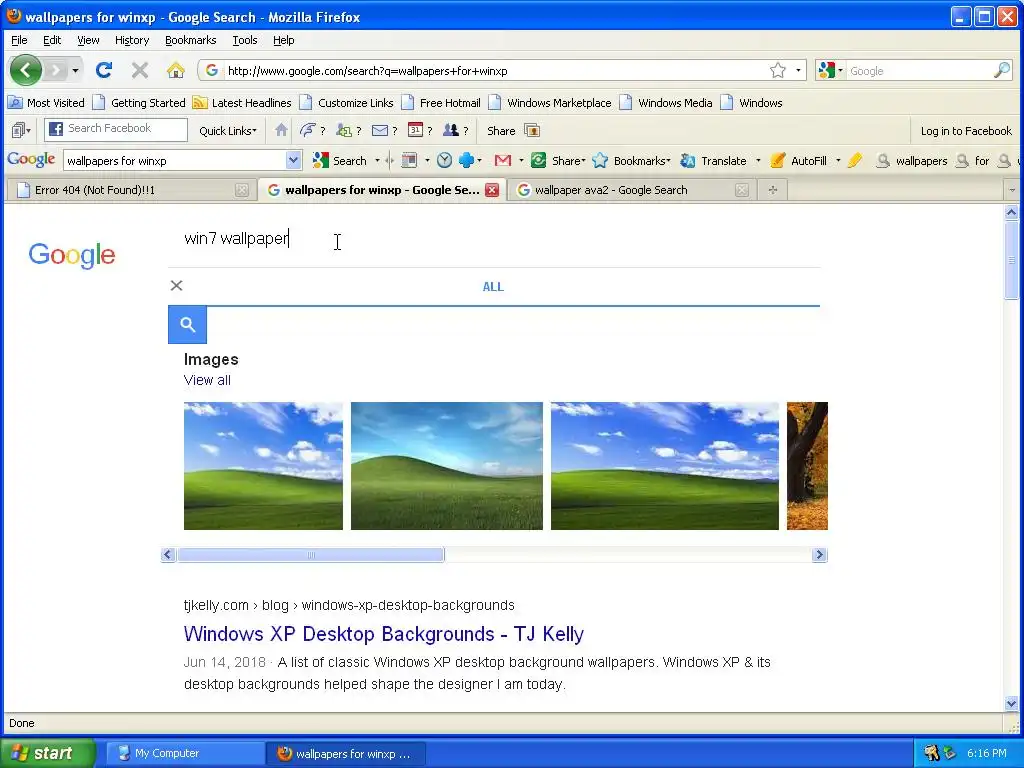Open search engine selector dropdown
1024x768 pixels.
tap(840, 70)
